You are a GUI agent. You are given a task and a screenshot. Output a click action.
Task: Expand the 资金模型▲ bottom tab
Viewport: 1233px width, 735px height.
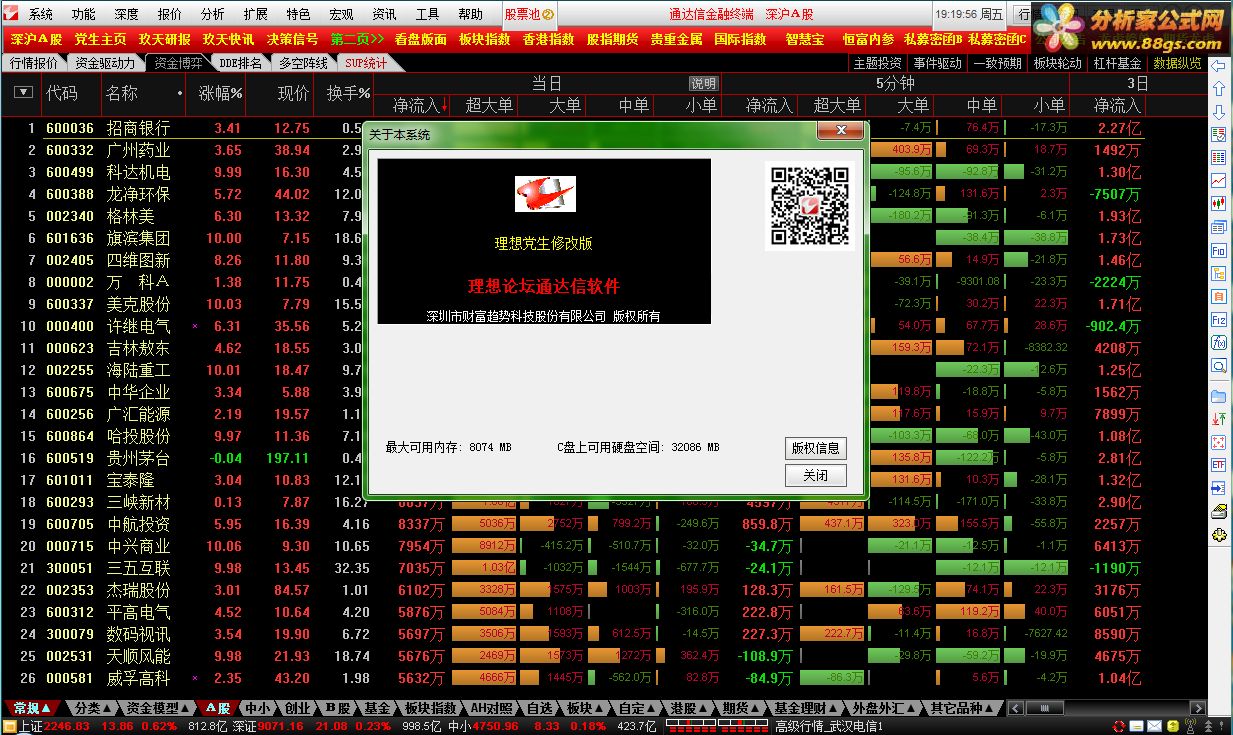(x=159, y=708)
